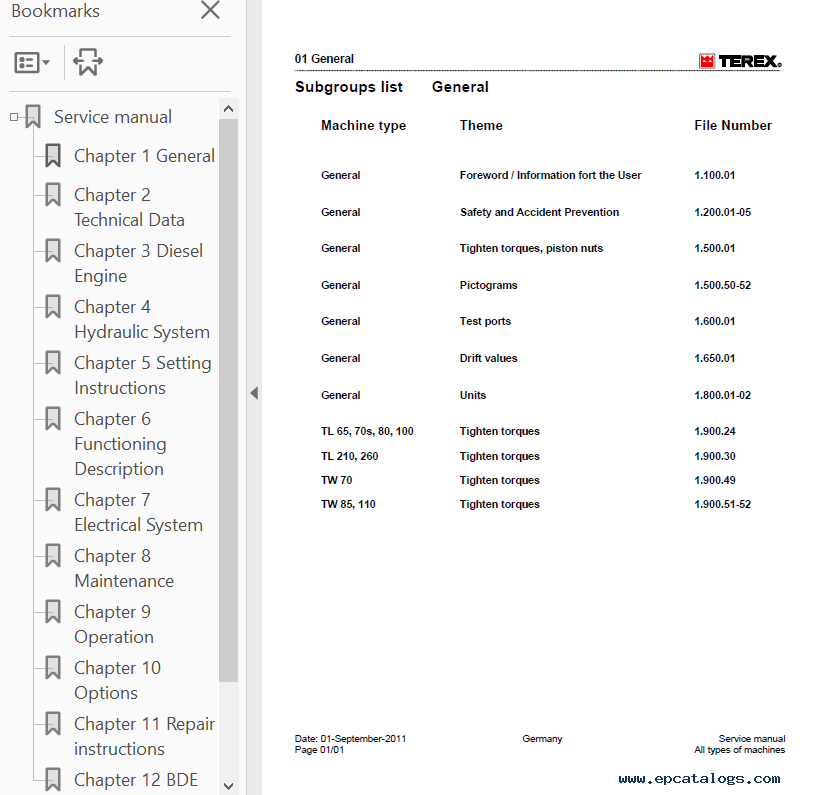831x795 pixels.
Task: Click file number 1.900.24
Action: click(714, 431)
